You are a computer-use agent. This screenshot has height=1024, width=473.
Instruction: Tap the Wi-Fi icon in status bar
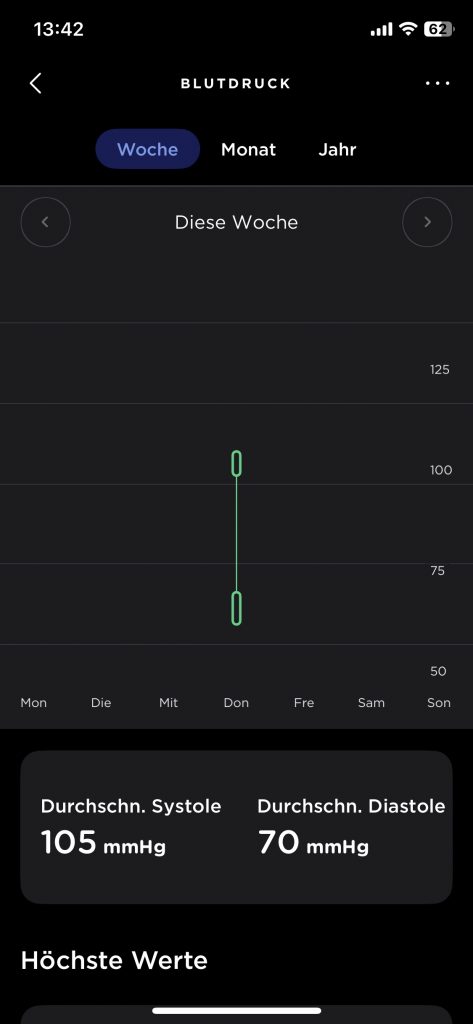tap(408, 29)
